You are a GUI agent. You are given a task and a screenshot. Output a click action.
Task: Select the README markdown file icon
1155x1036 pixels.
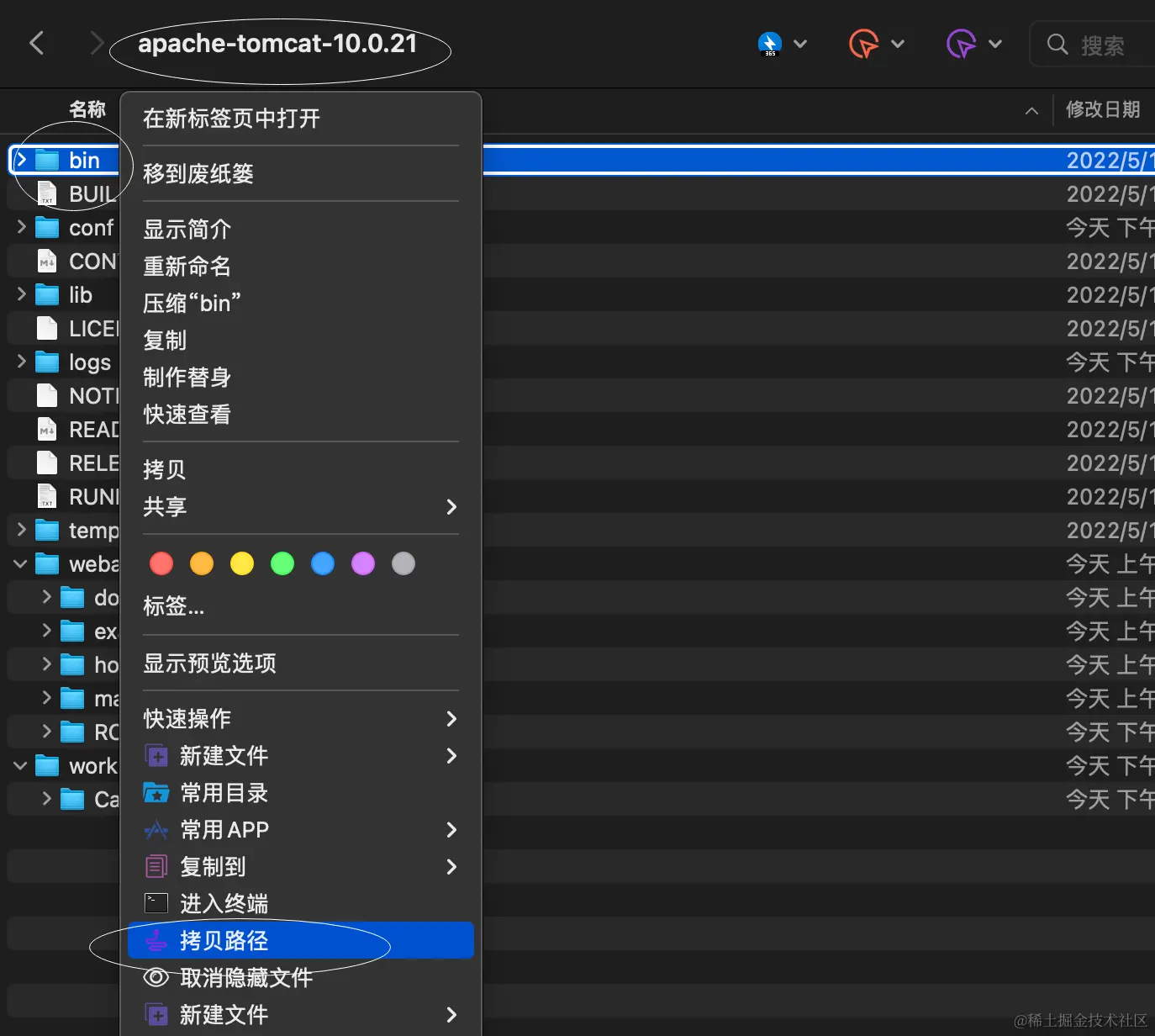pos(47,429)
